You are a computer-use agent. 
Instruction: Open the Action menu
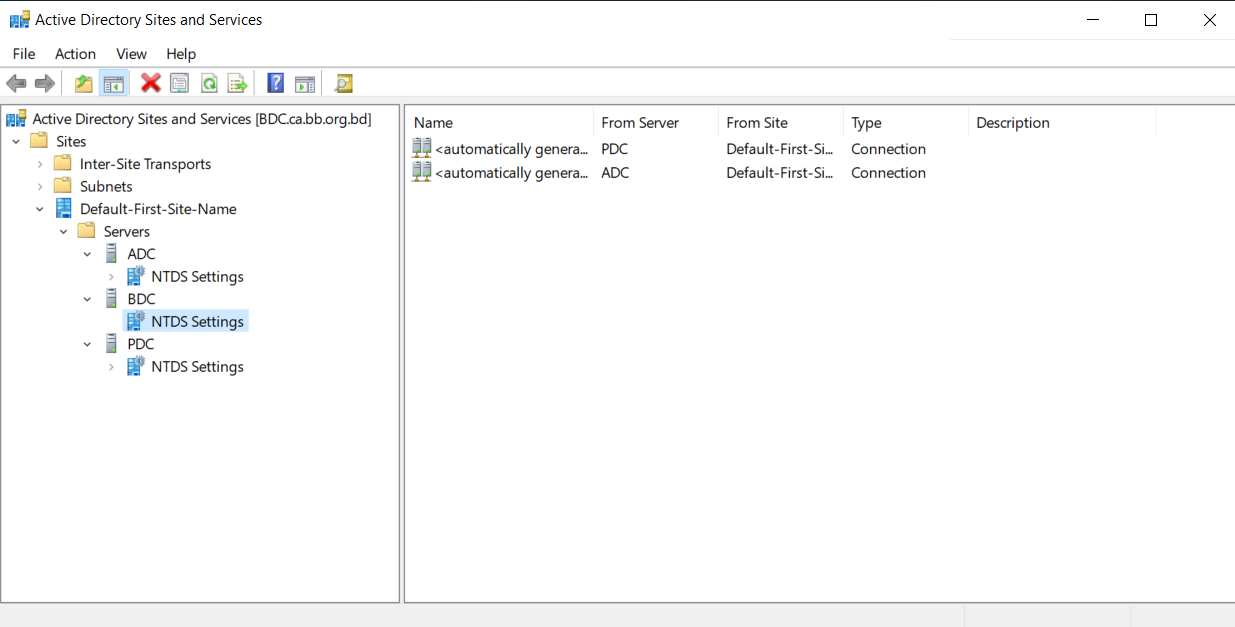click(75, 54)
